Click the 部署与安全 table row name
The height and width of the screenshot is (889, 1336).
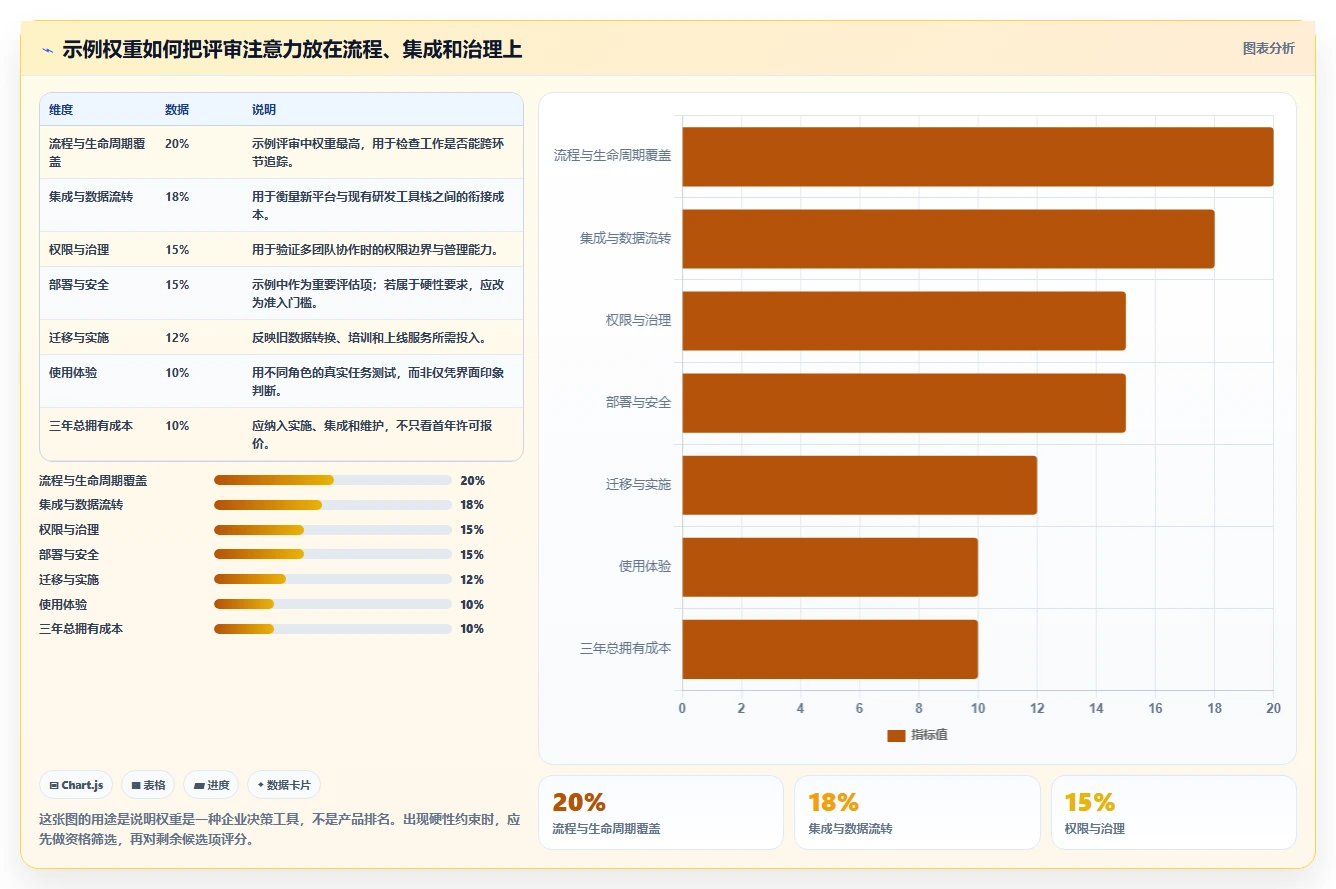(x=79, y=285)
